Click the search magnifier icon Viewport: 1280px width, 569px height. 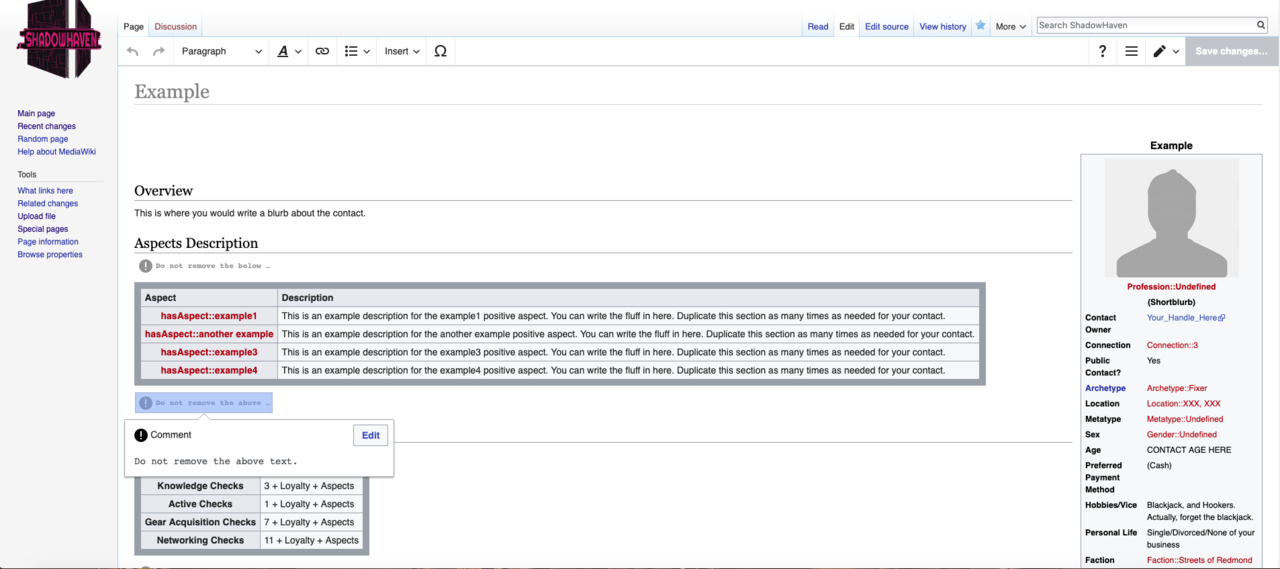coord(1261,25)
